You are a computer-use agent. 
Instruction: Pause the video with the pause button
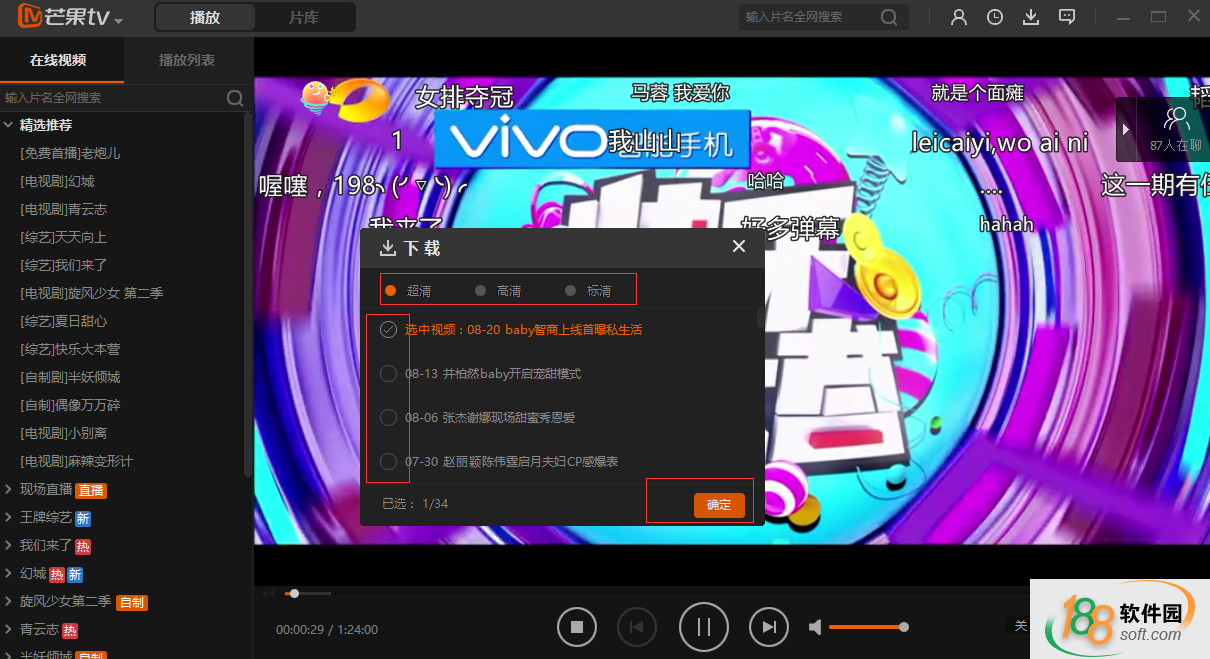pyautogui.click(x=703, y=627)
